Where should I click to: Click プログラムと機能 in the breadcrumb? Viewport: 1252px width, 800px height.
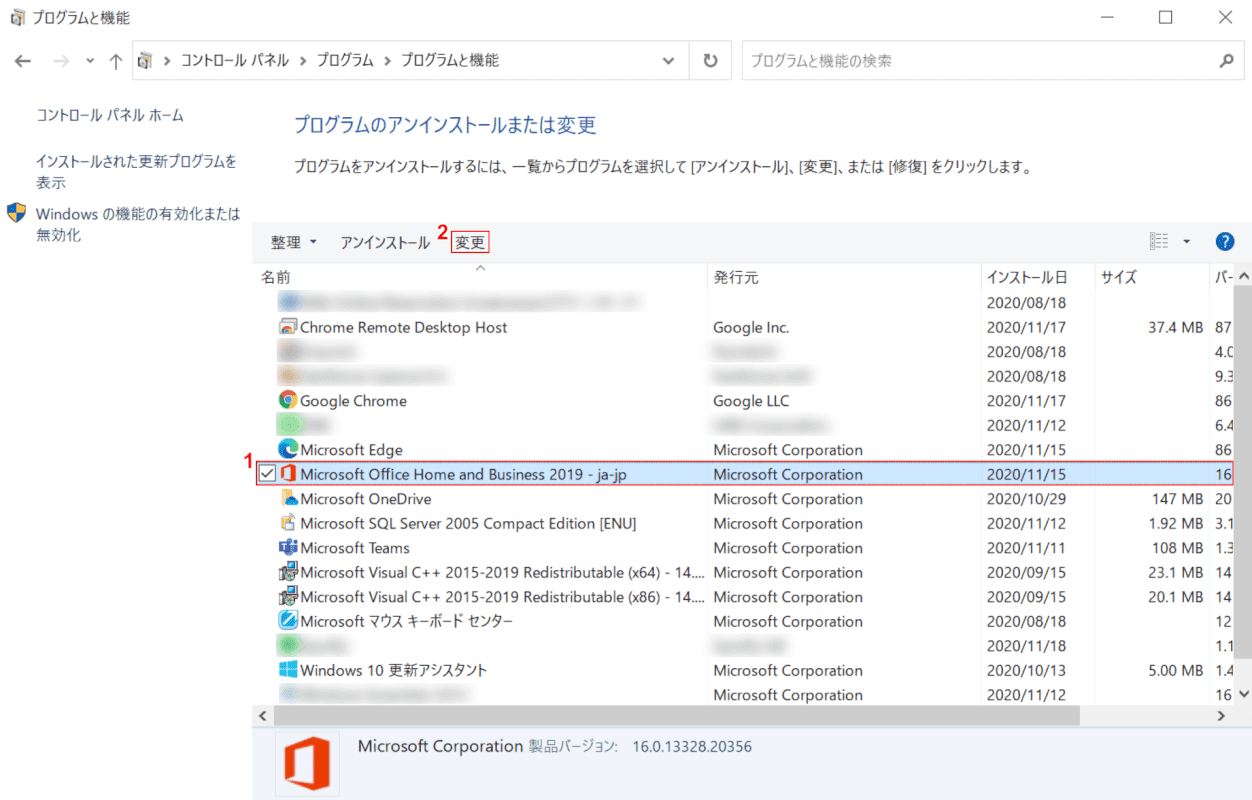coord(450,61)
